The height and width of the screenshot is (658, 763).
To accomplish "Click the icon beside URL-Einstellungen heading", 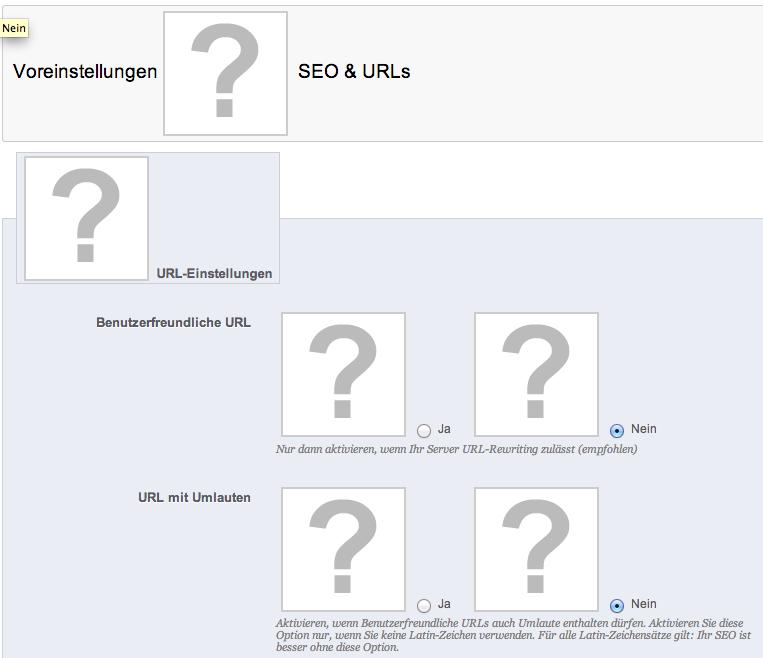I will pos(86,218).
